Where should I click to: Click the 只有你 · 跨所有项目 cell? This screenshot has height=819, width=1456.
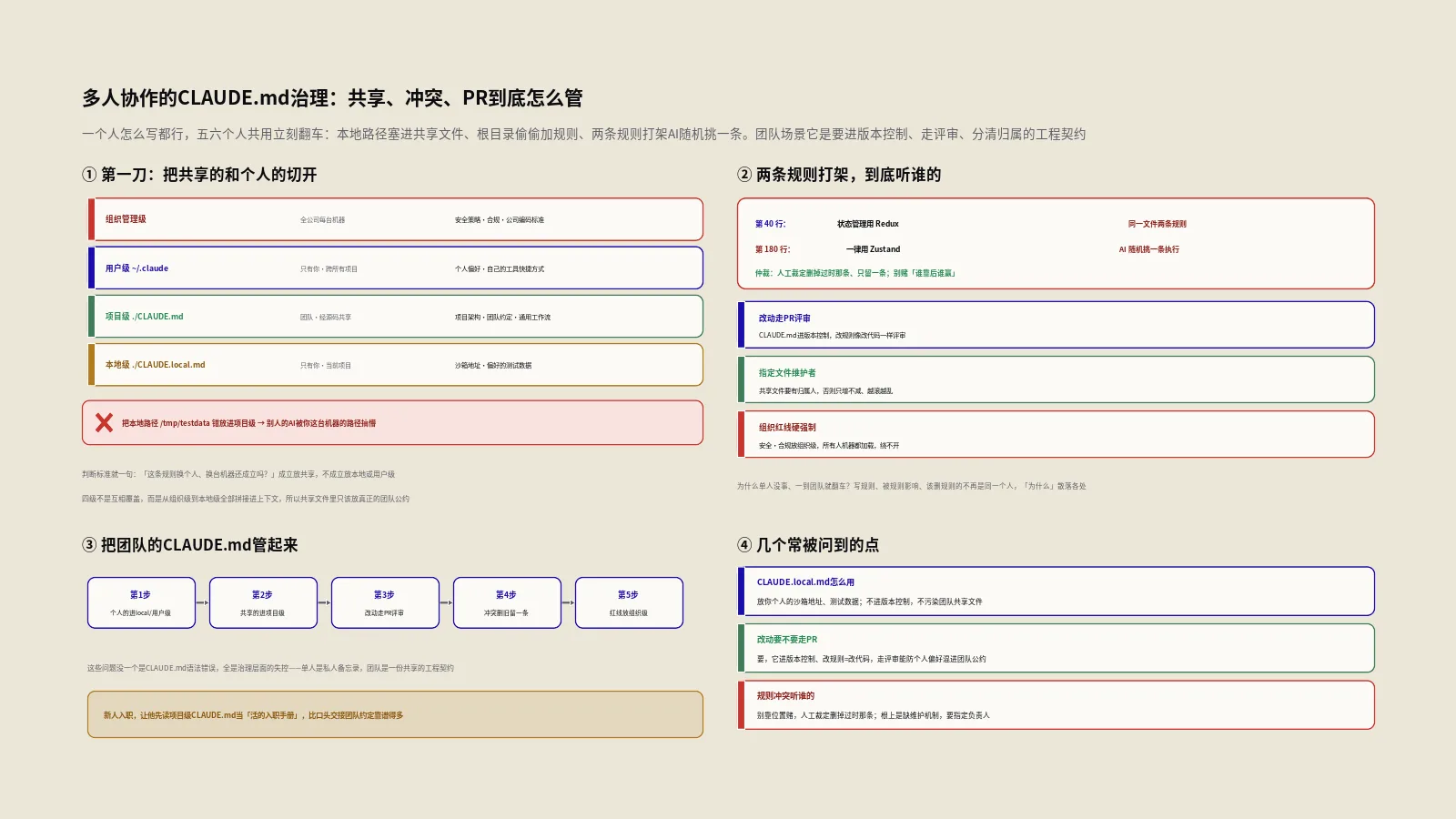click(x=329, y=269)
